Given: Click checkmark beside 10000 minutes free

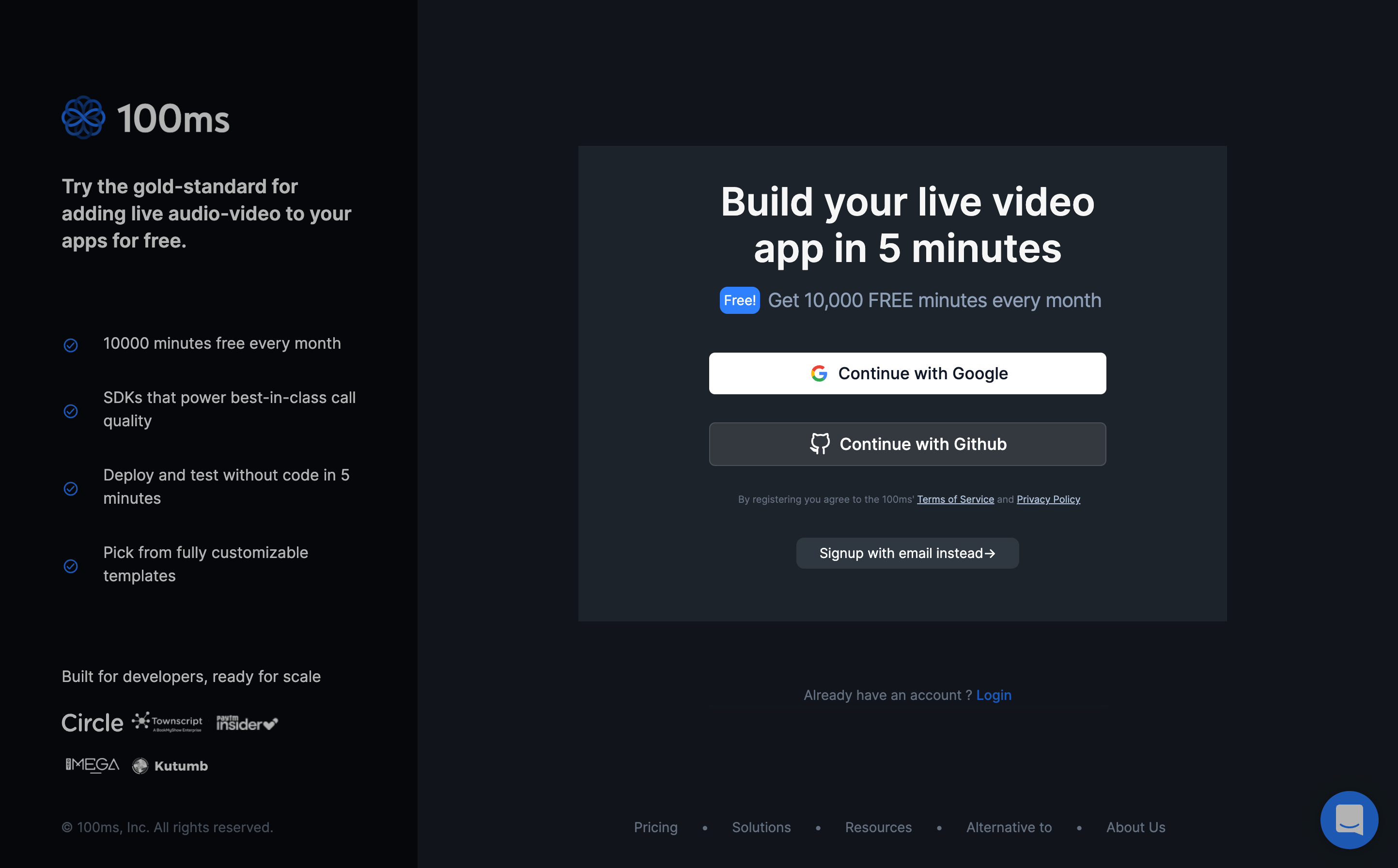Looking at the screenshot, I should (x=71, y=345).
